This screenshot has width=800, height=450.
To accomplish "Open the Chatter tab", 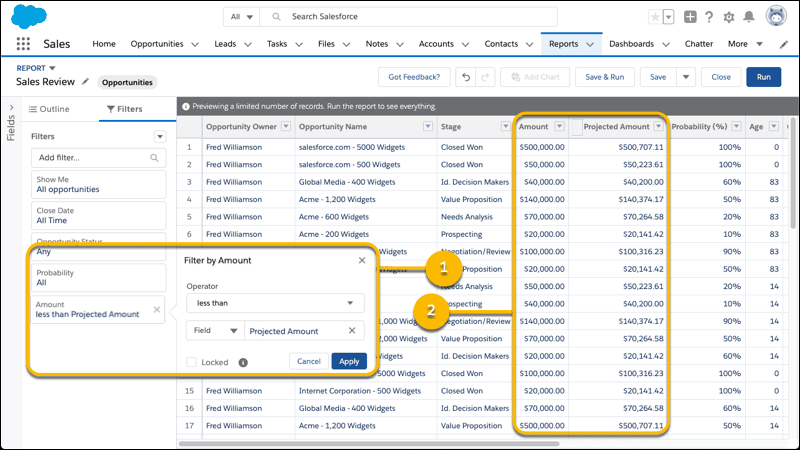I will click(698, 44).
